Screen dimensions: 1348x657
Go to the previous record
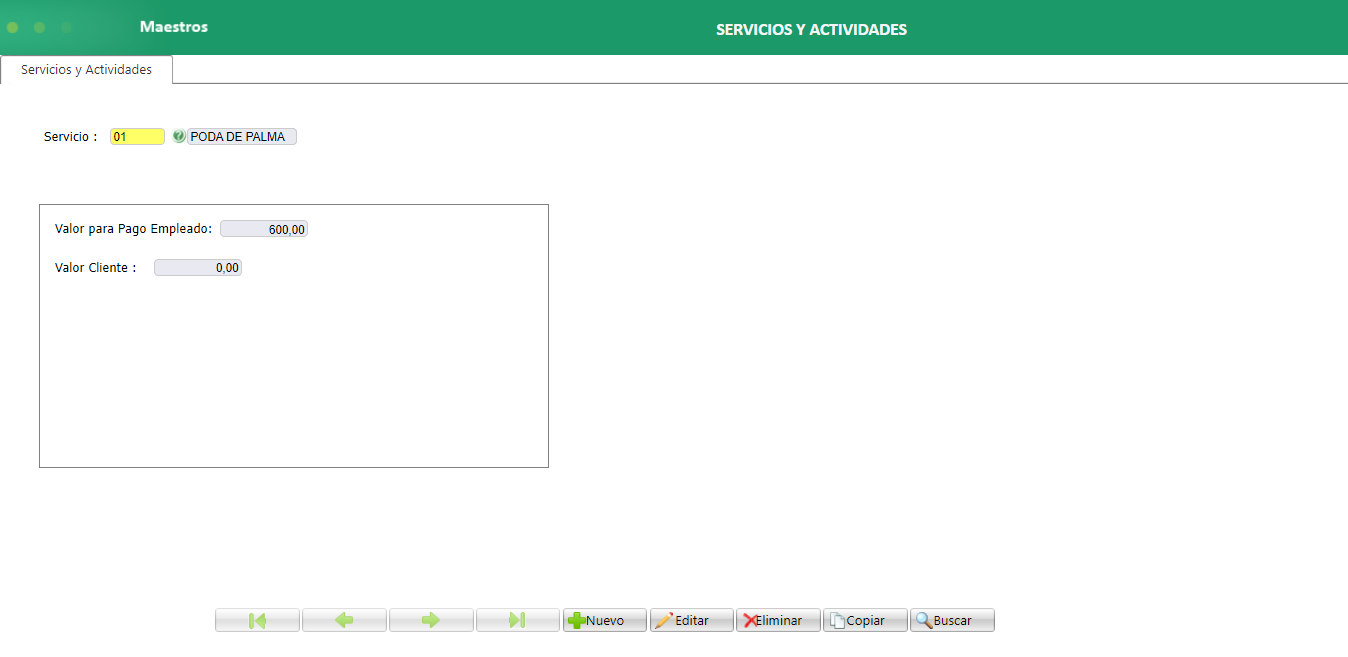pyautogui.click(x=344, y=620)
